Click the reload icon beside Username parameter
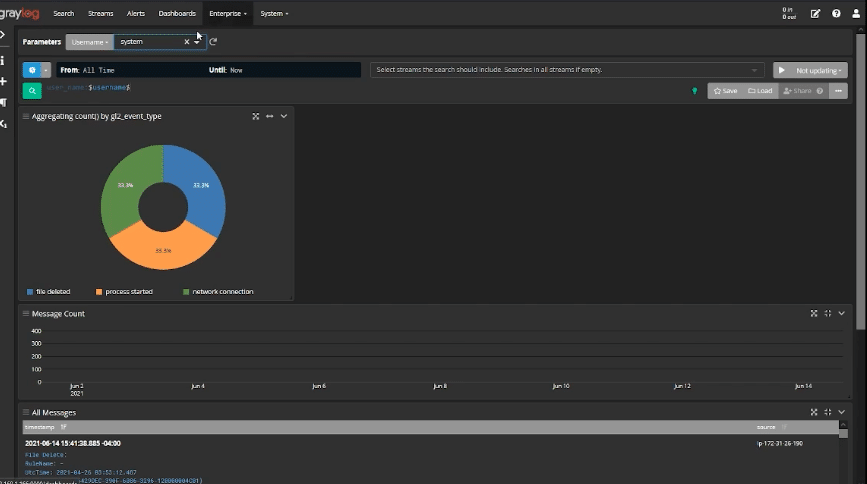 [213, 42]
